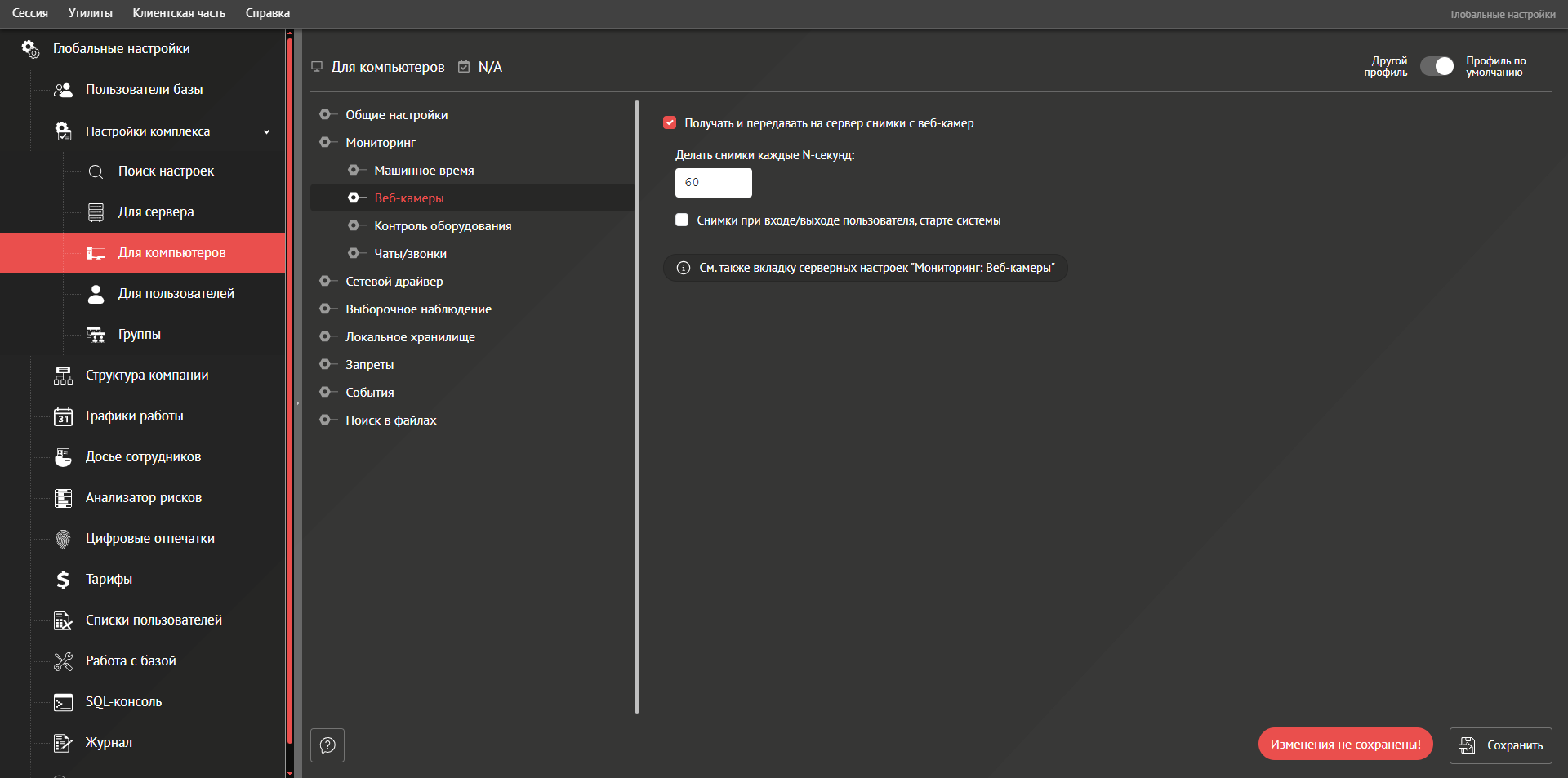Click the Тарифы dollar sign icon
The image size is (1568, 778).
[x=63, y=580]
